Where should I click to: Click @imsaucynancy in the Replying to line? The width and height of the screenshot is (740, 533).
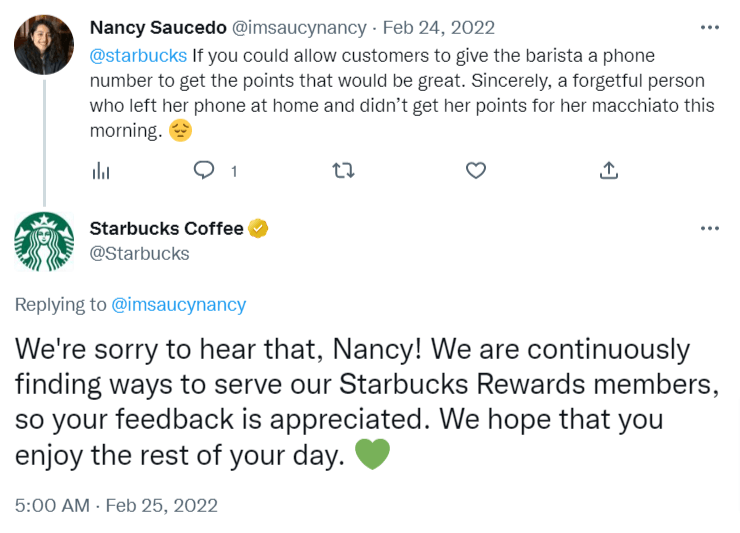pyautogui.click(x=179, y=305)
